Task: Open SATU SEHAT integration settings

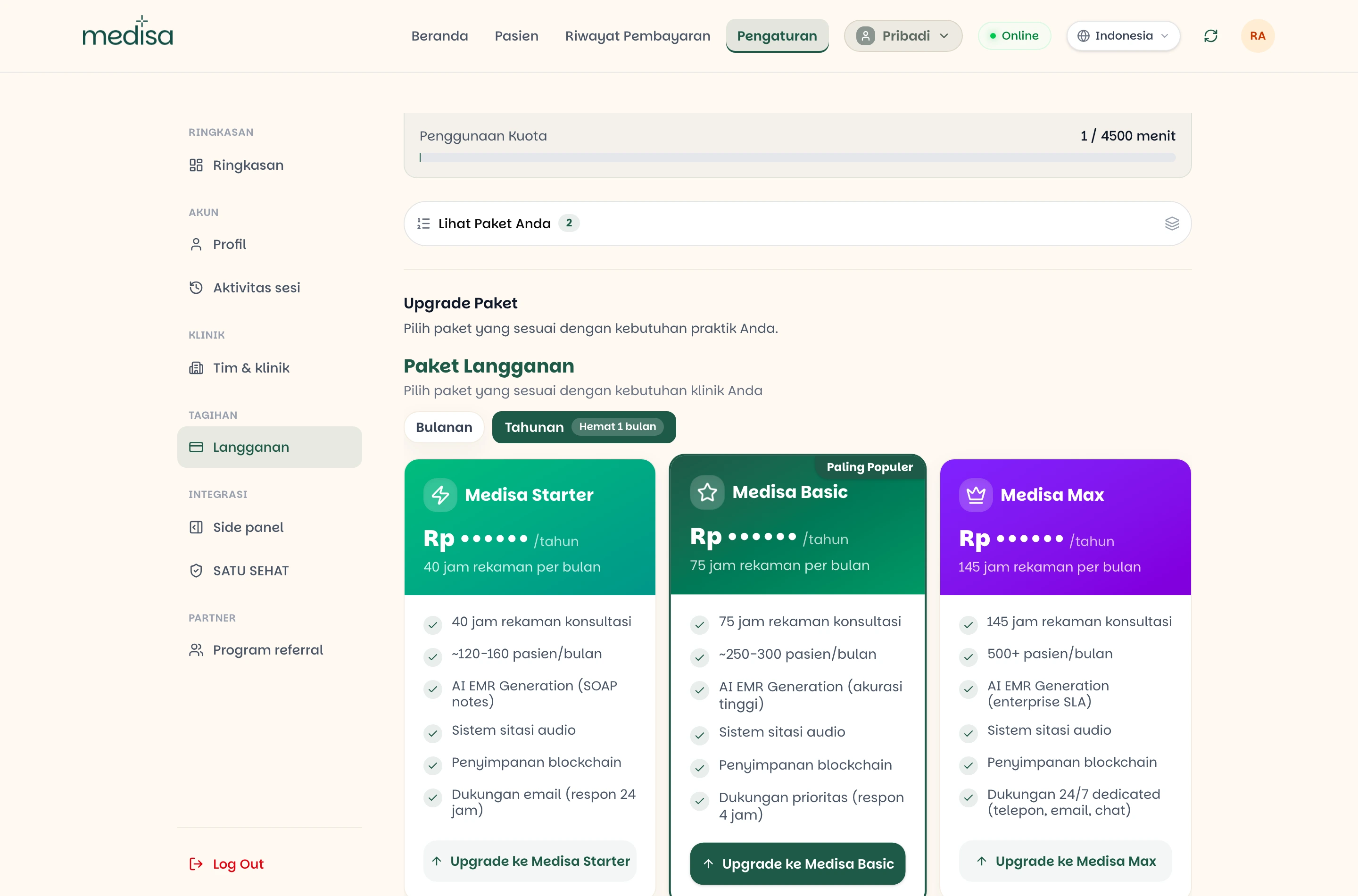Action: [270, 570]
